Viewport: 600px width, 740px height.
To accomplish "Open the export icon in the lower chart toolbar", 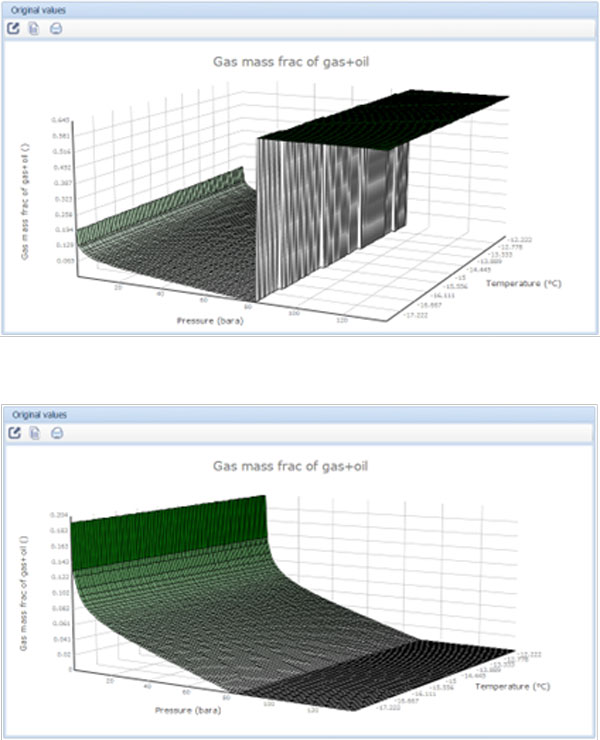I will (x=14, y=433).
